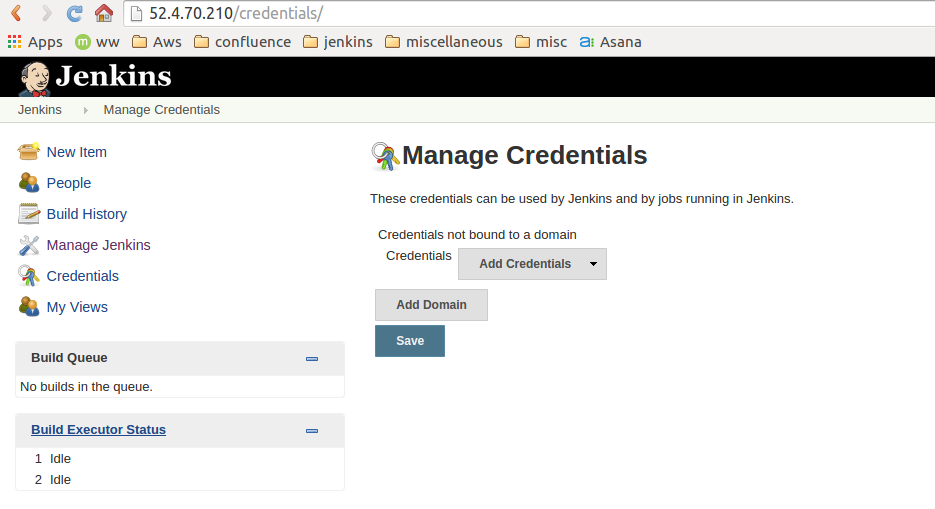This screenshot has width=935, height=509.
Task: Open the confluence bookmark folder
Action: point(243,42)
